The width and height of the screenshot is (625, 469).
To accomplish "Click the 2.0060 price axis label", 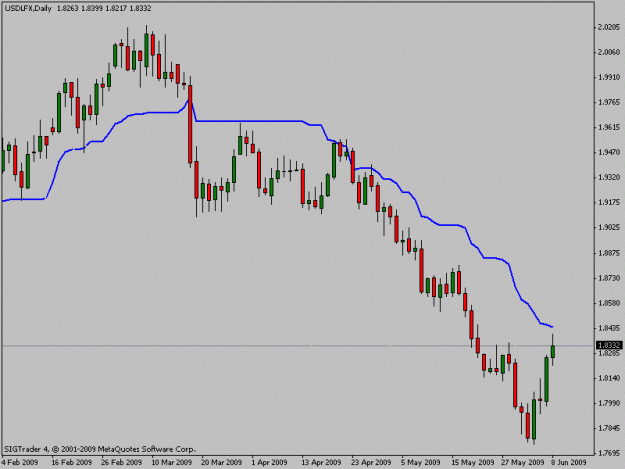I will coord(609,52).
